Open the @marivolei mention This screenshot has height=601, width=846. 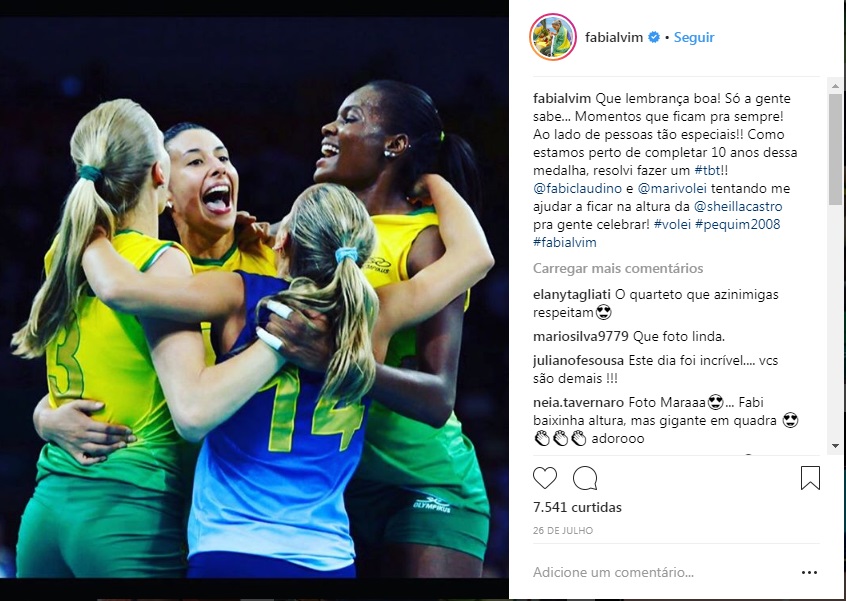(x=672, y=188)
